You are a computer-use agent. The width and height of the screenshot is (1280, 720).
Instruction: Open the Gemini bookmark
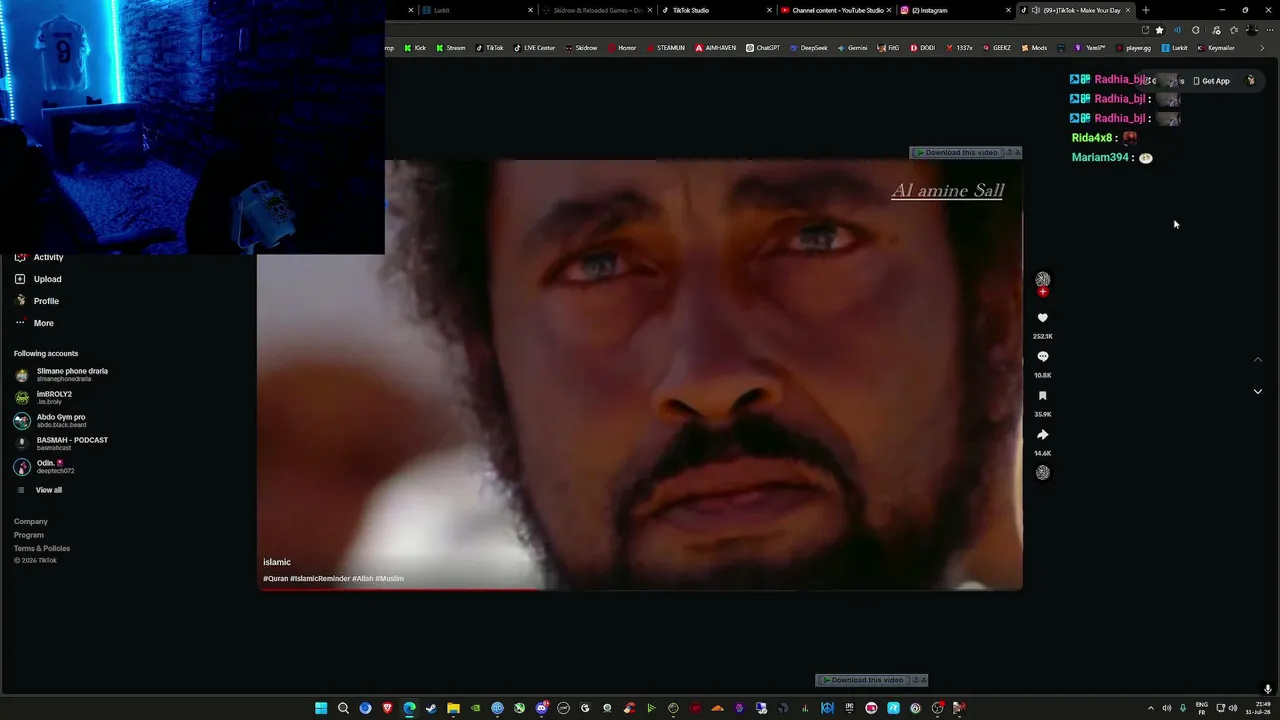[x=852, y=48]
